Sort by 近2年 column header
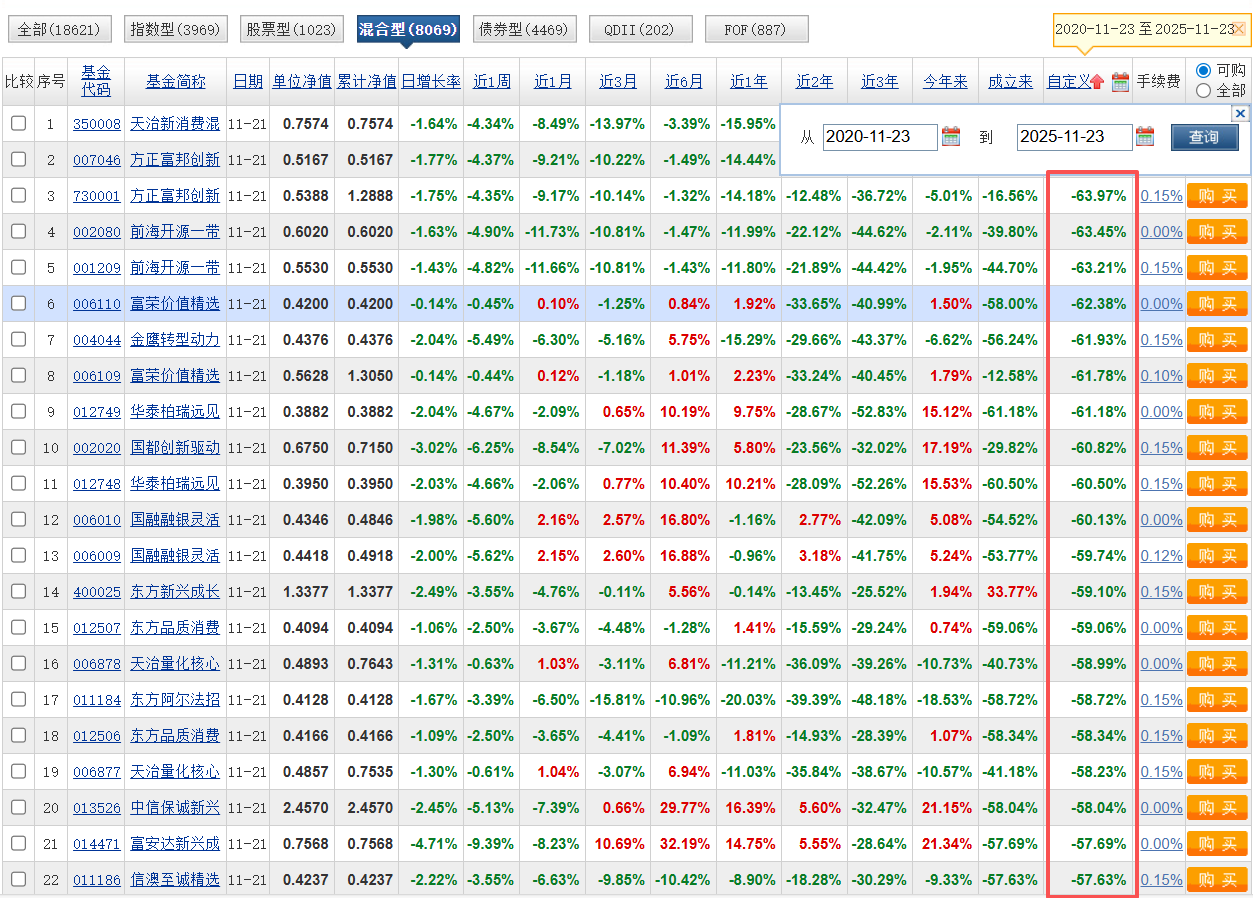Image resolution: width=1253 pixels, height=898 pixels. click(x=814, y=81)
